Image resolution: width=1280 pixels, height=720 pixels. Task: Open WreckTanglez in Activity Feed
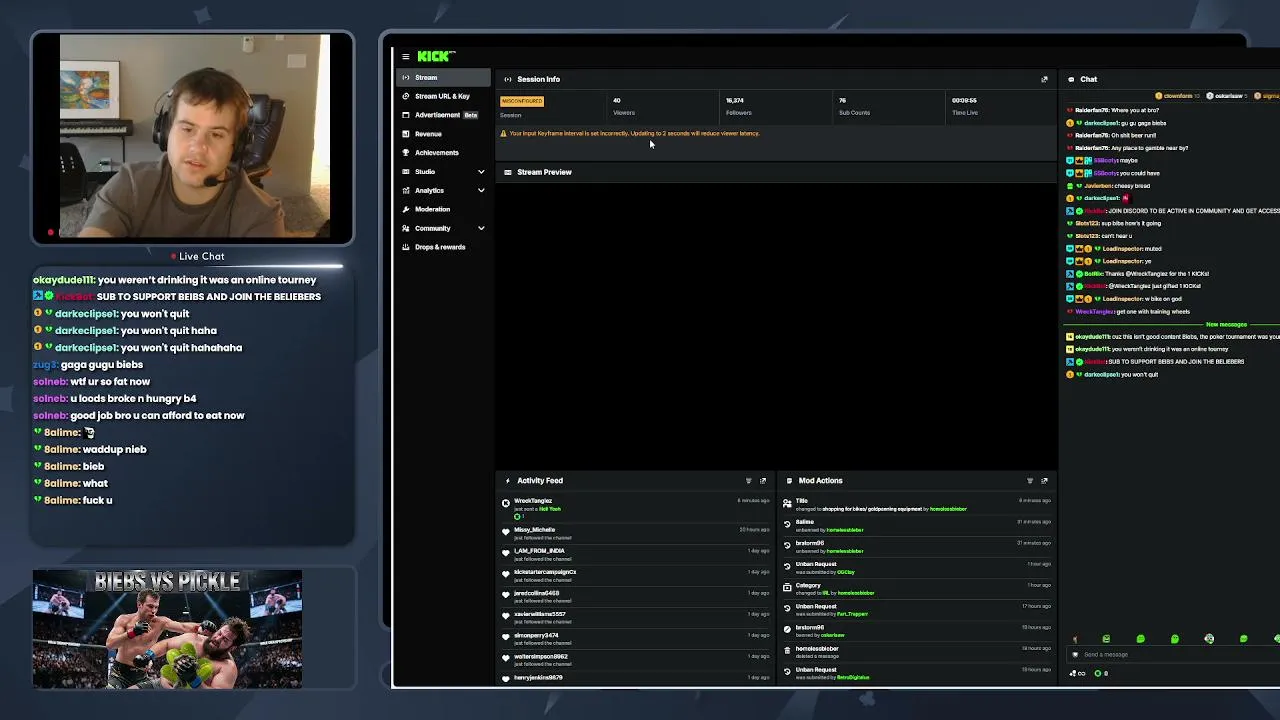pyautogui.click(x=533, y=501)
